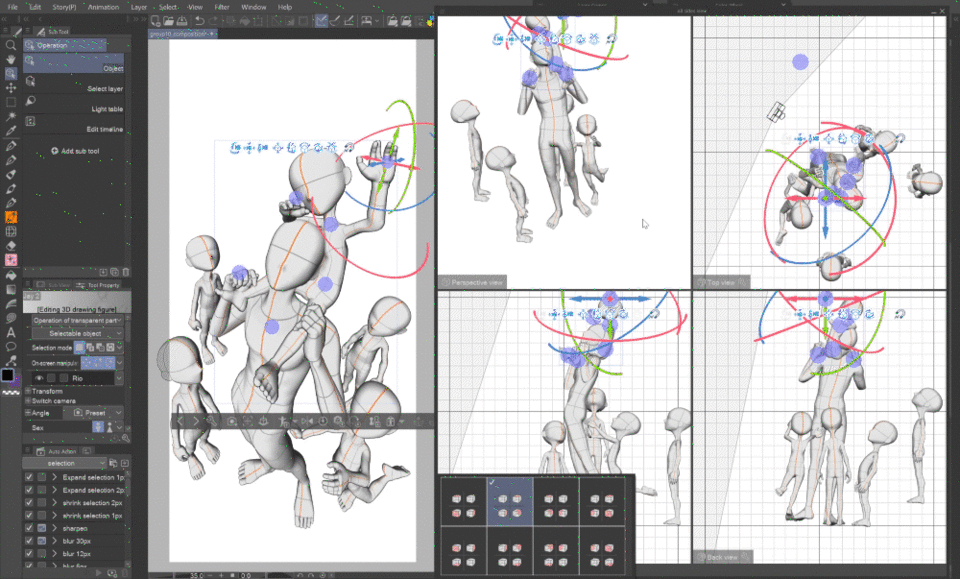Image resolution: width=960 pixels, height=579 pixels.
Task: Click Add sub tool button
Action: click(x=75, y=151)
